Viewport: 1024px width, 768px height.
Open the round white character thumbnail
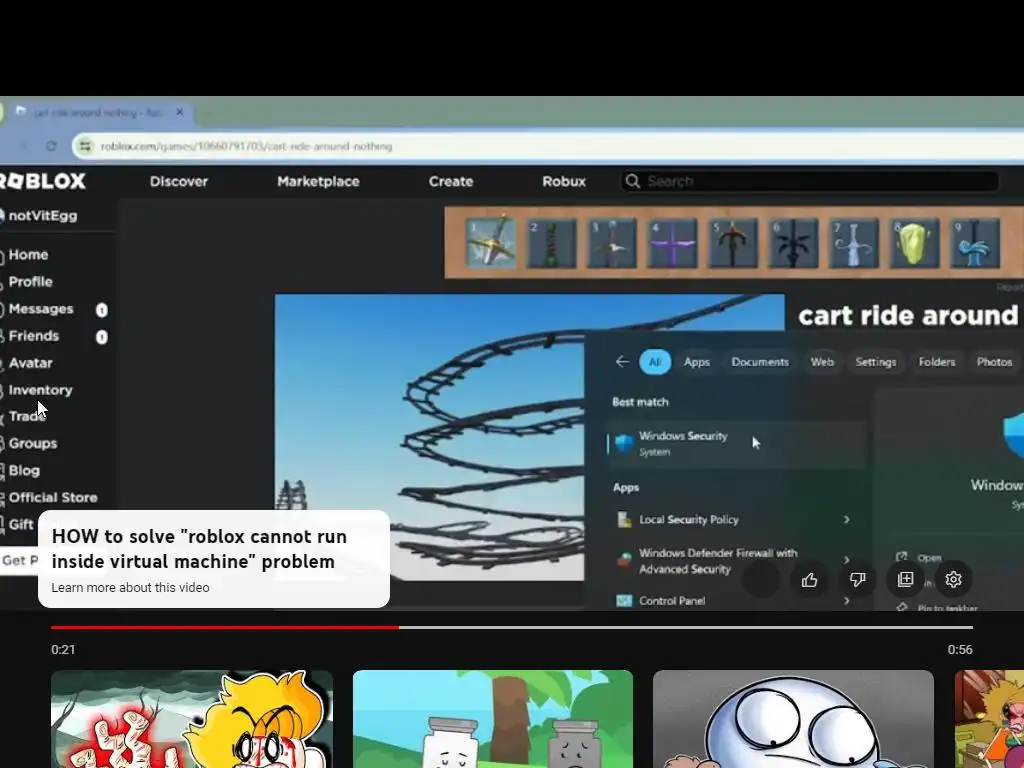click(x=793, y=719)
